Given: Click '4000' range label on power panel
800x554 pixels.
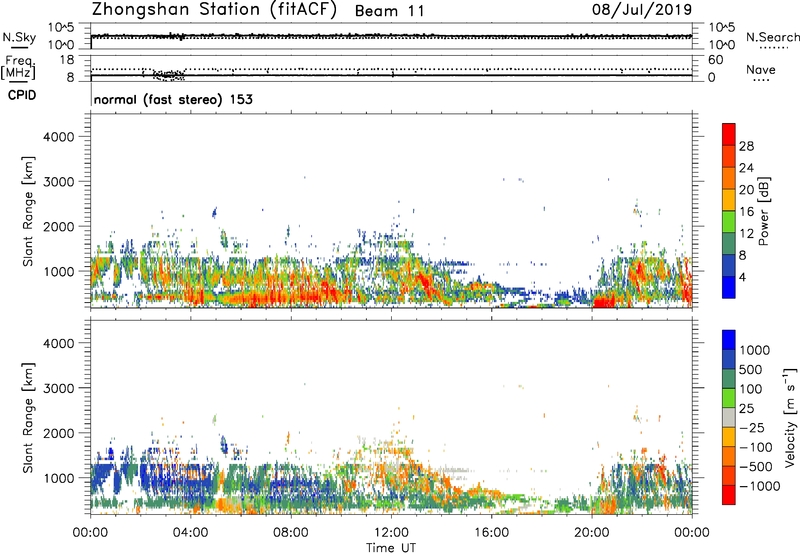Looking at the screenshot, I should [x=59, y=137].
